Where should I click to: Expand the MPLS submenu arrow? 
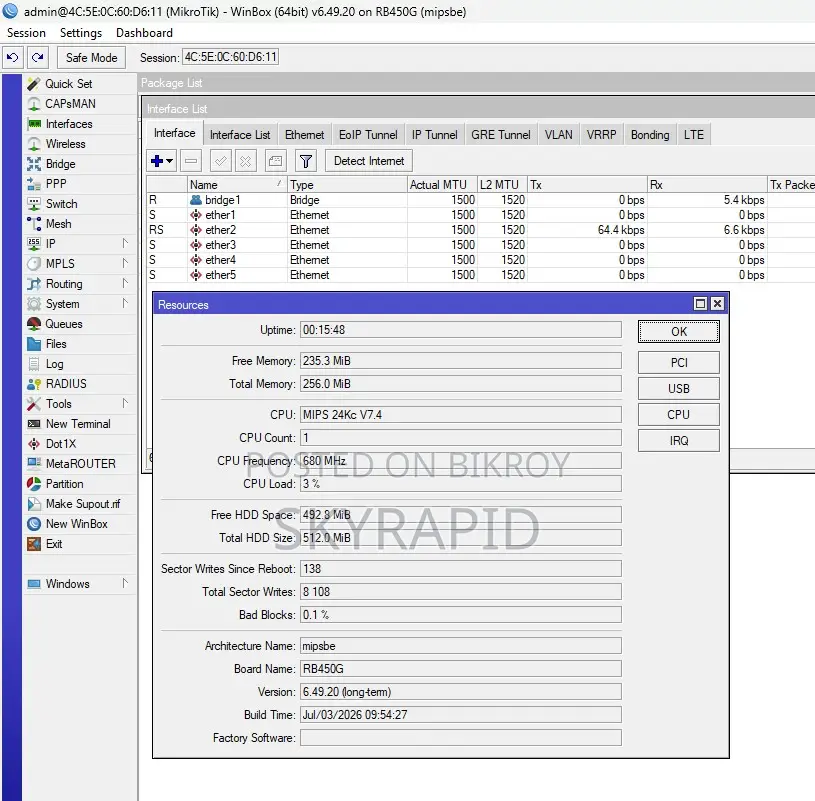point(125,263)
